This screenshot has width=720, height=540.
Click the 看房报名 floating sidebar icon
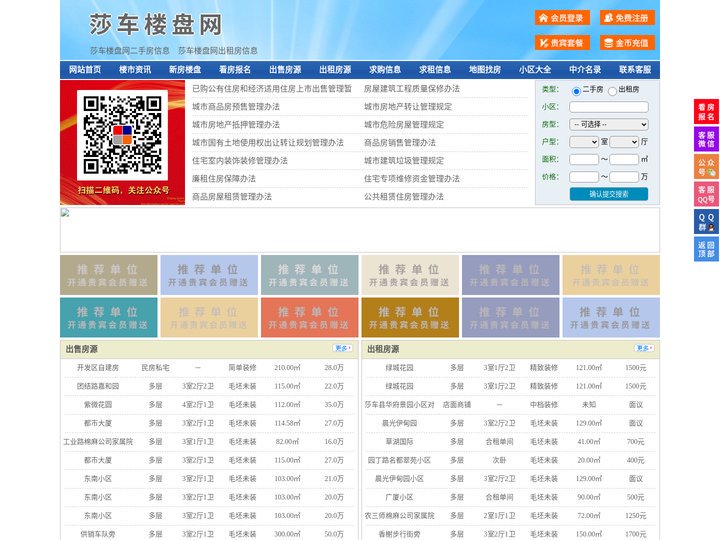(706, 112)
